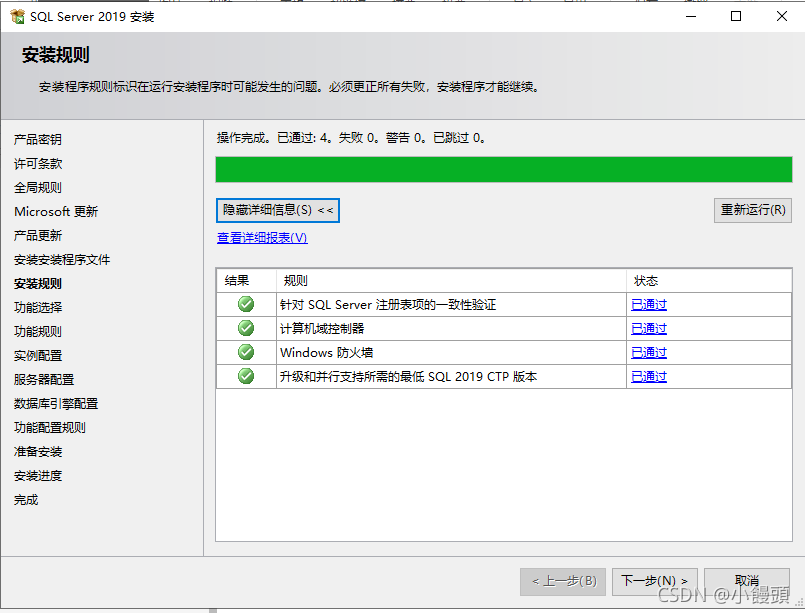Select 许可条款 step in sidebar
This screenshot has width=805, height=613.
38,163
